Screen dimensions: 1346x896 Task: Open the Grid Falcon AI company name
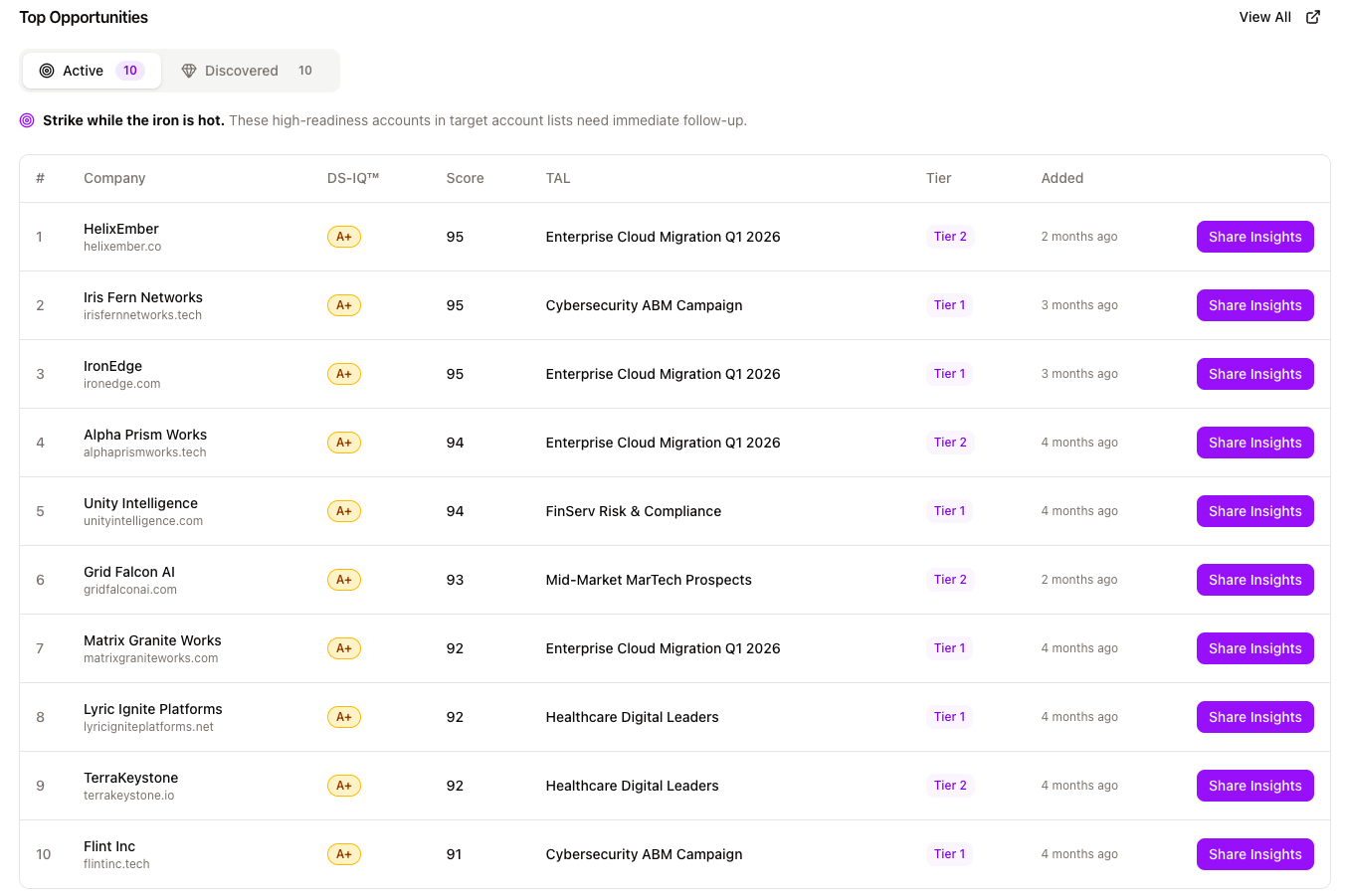[x=129, y=572]
